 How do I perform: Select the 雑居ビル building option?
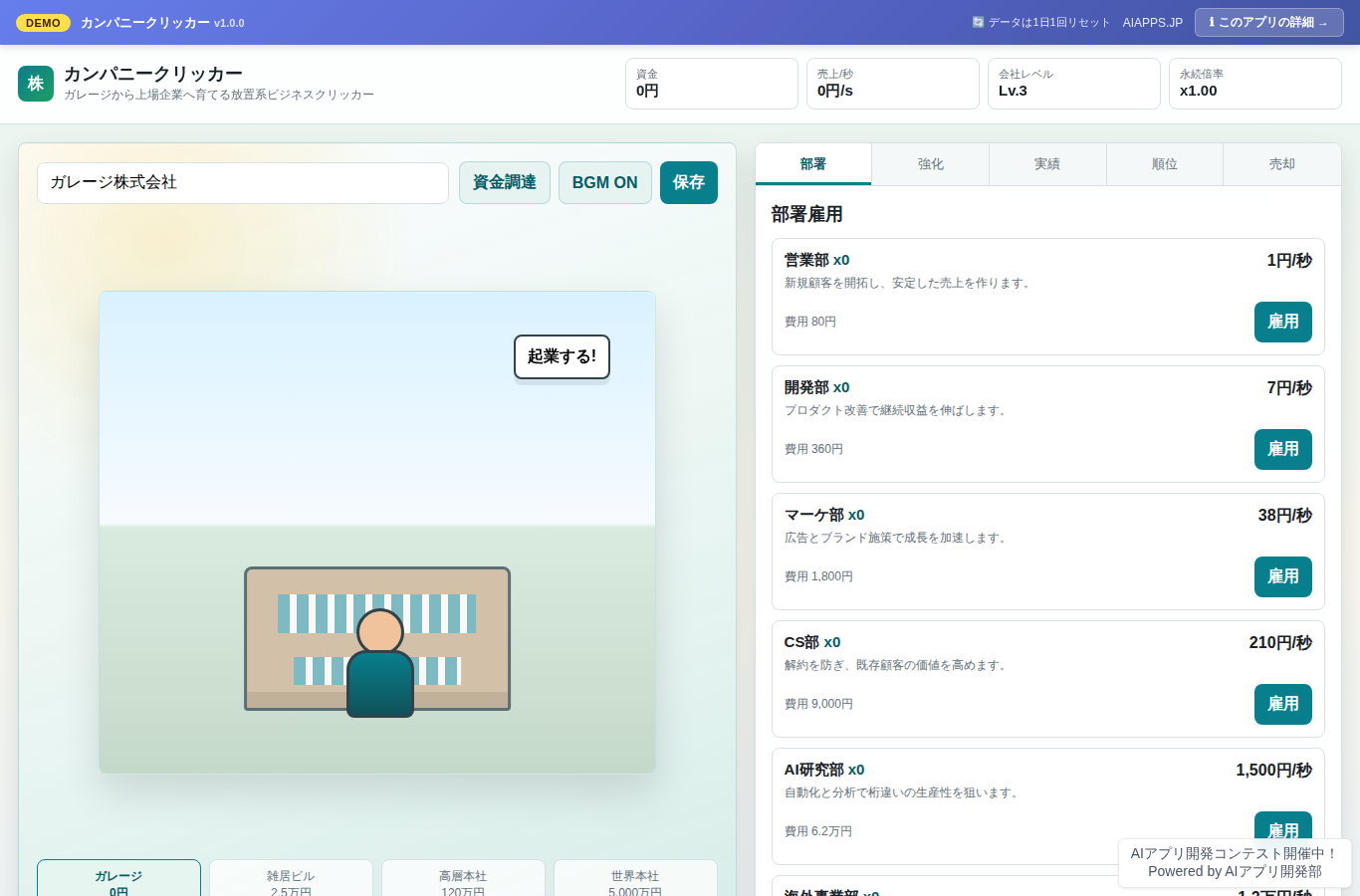291,878
